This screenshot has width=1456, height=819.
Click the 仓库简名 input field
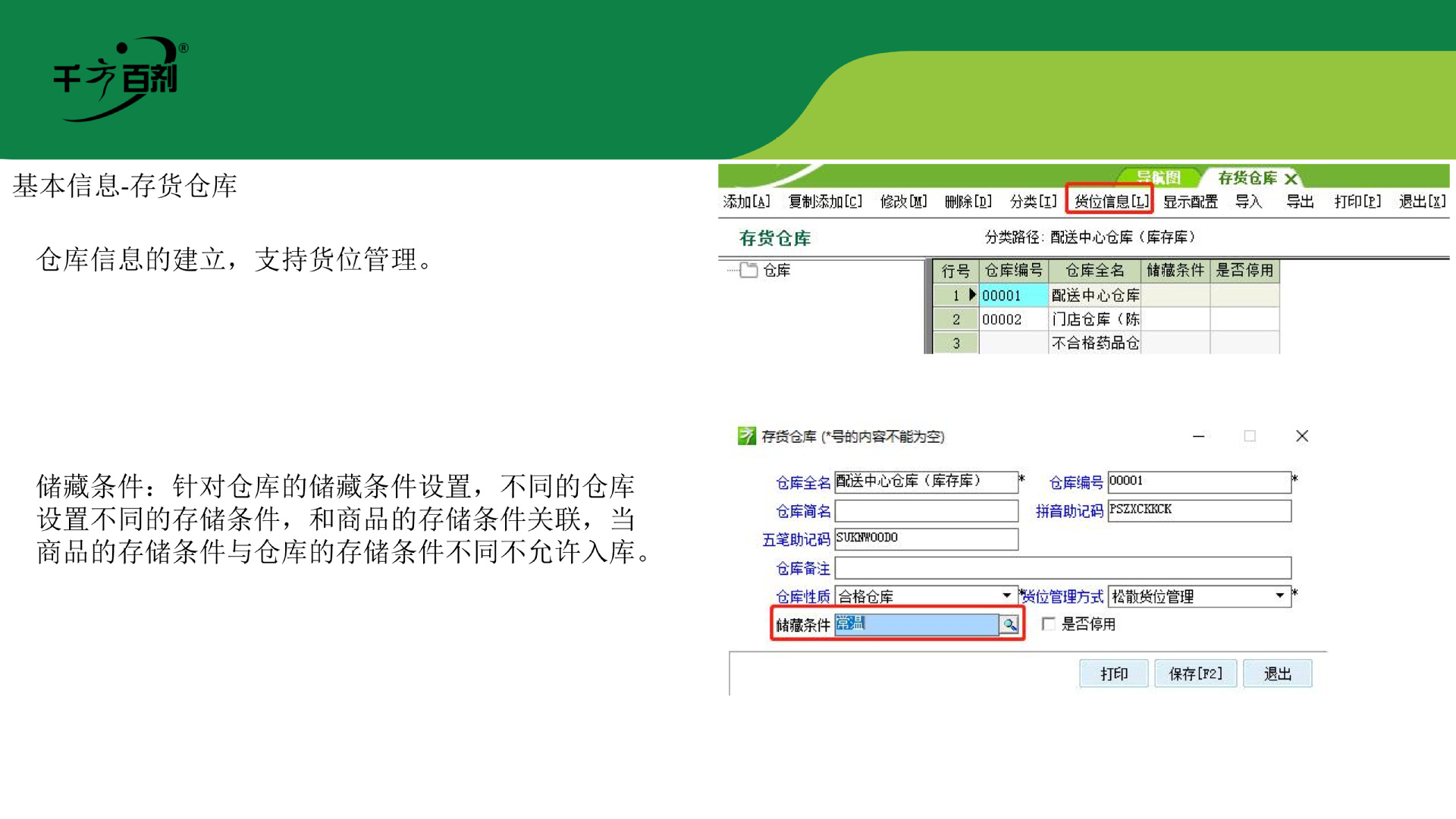click(926, 510)
